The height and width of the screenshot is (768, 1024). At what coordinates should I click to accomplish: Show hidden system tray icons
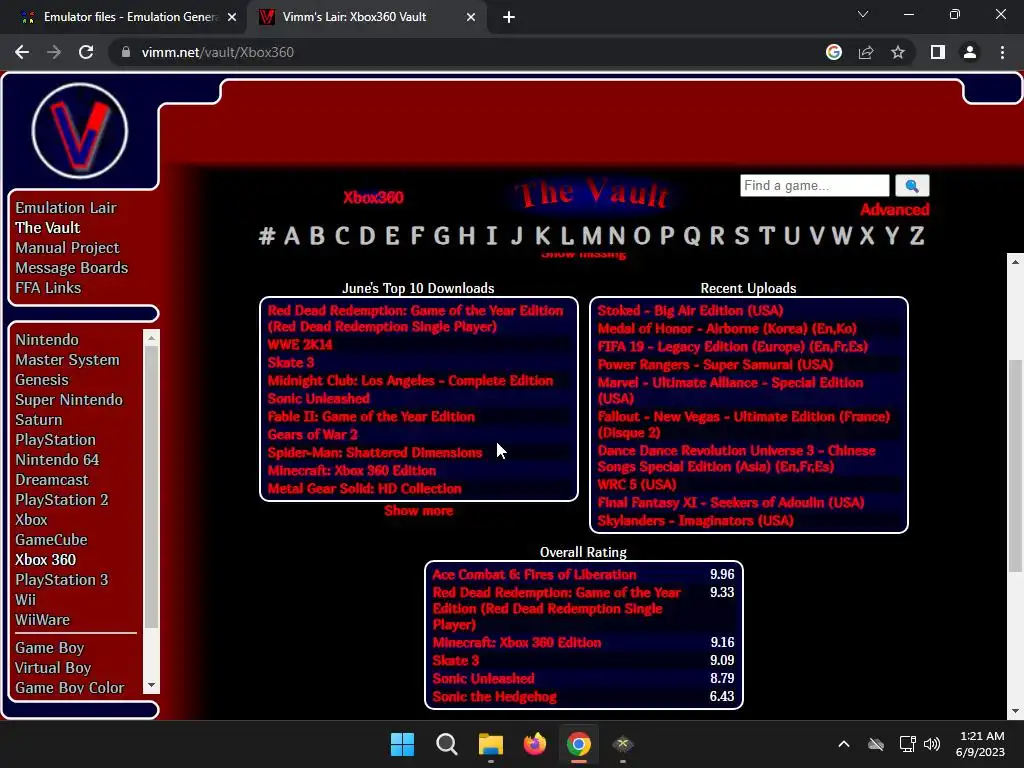844,744
